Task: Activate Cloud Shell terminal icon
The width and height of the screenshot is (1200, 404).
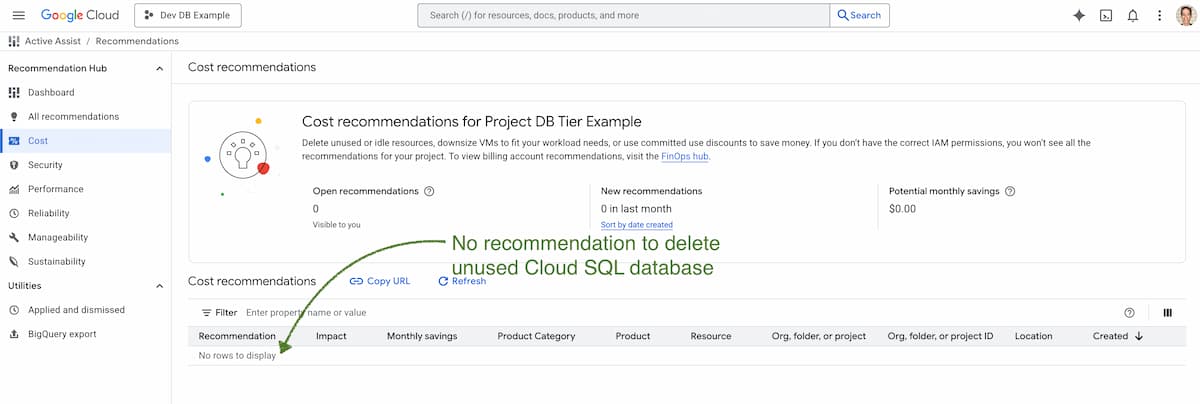Action: click(1106, 15)
